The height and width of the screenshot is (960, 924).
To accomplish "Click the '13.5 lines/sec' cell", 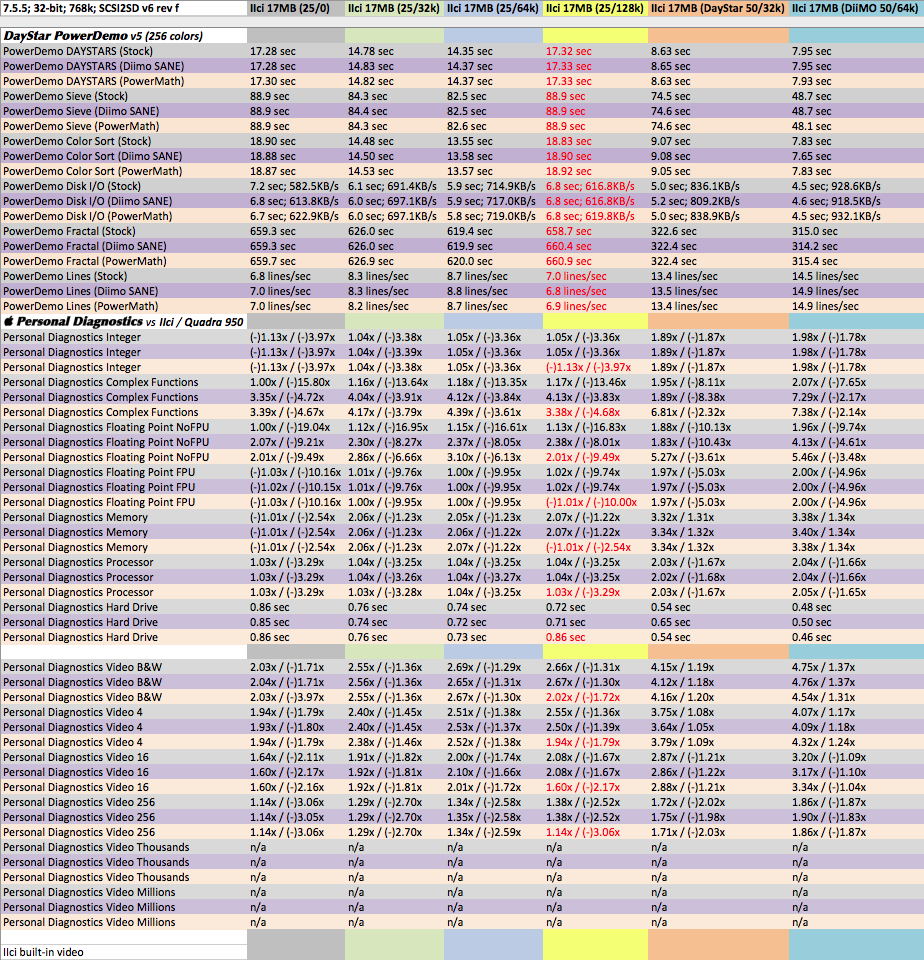I will [x=685, y=291].
